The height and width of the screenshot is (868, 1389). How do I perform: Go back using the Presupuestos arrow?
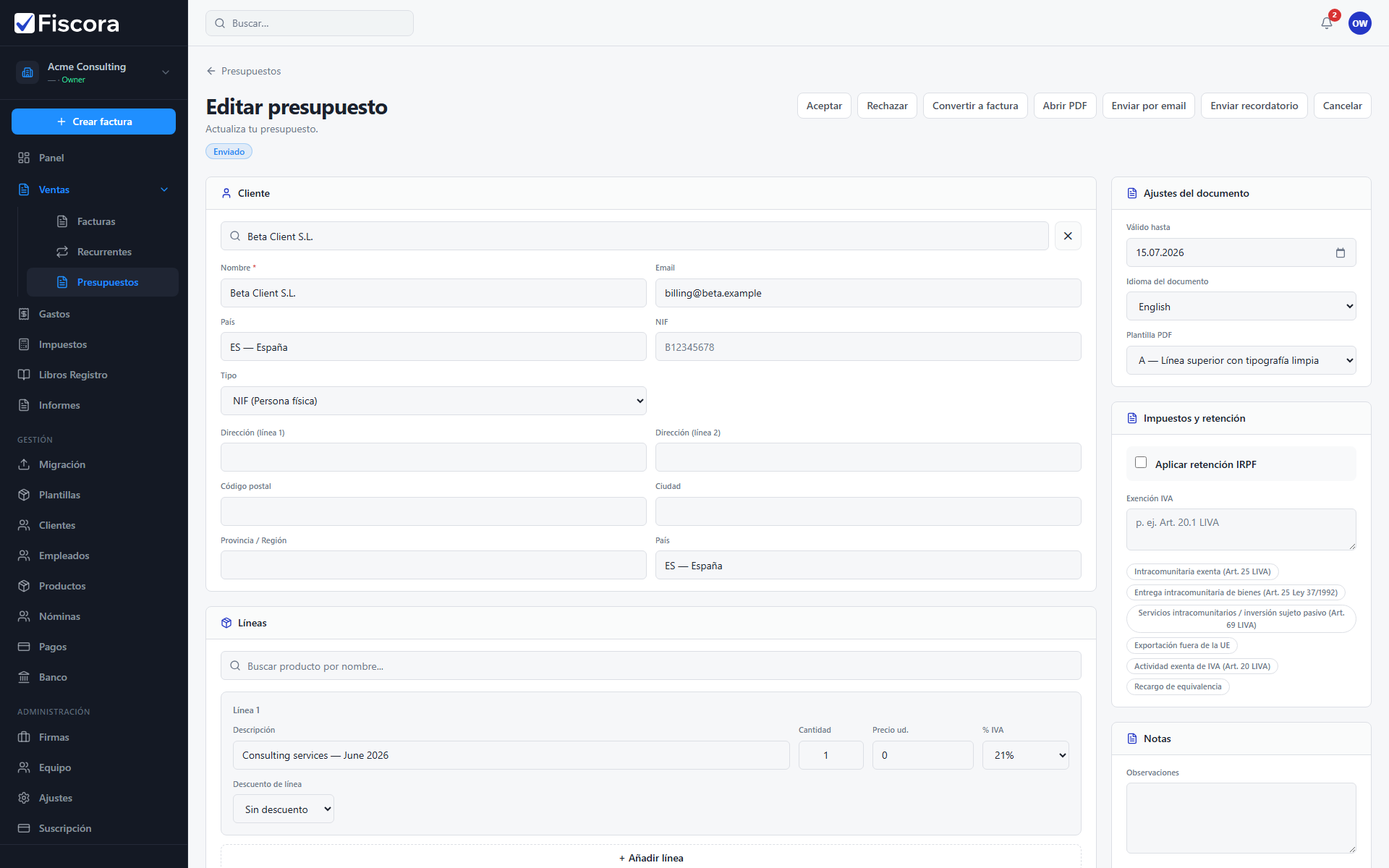[x=244, y=71]
